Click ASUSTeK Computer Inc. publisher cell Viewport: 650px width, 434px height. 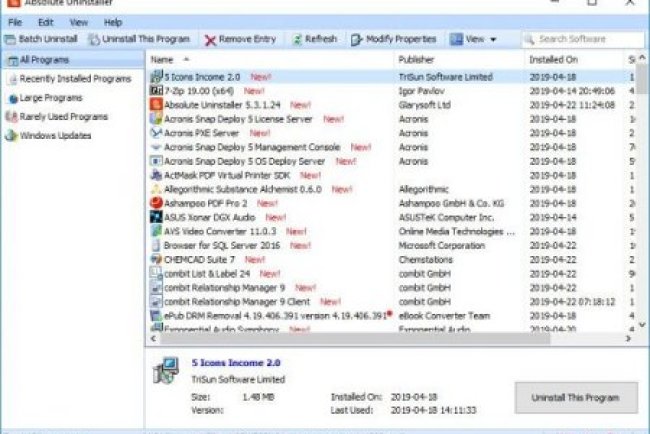point(446,217)
